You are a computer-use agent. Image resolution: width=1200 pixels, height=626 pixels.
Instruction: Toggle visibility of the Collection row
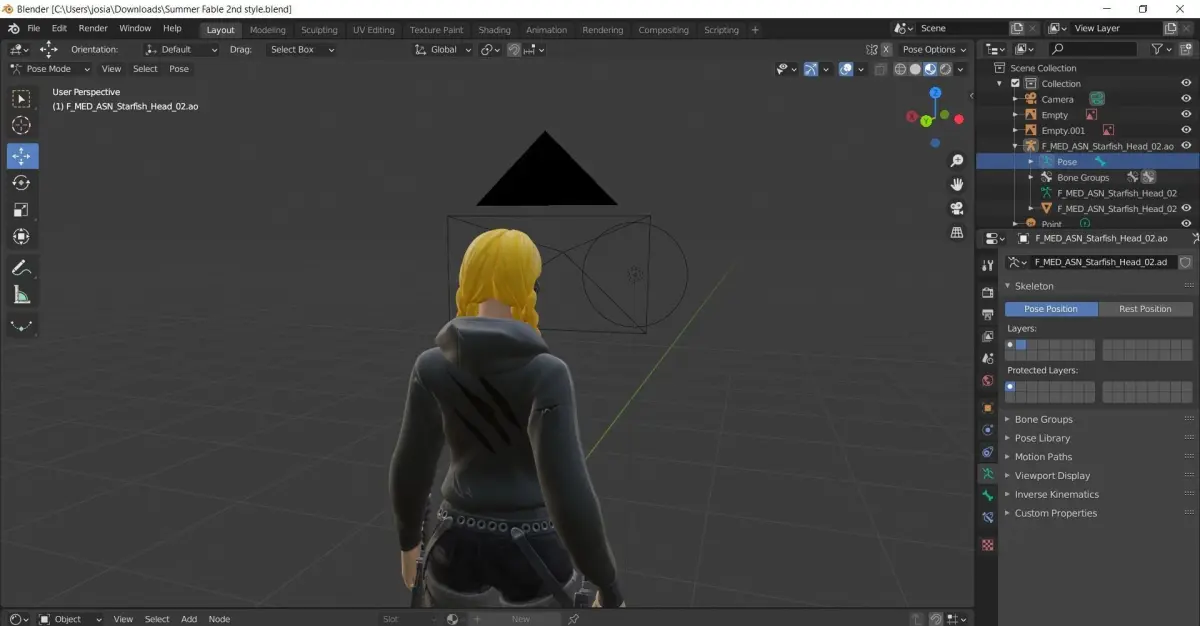(x=1186, y=84)
